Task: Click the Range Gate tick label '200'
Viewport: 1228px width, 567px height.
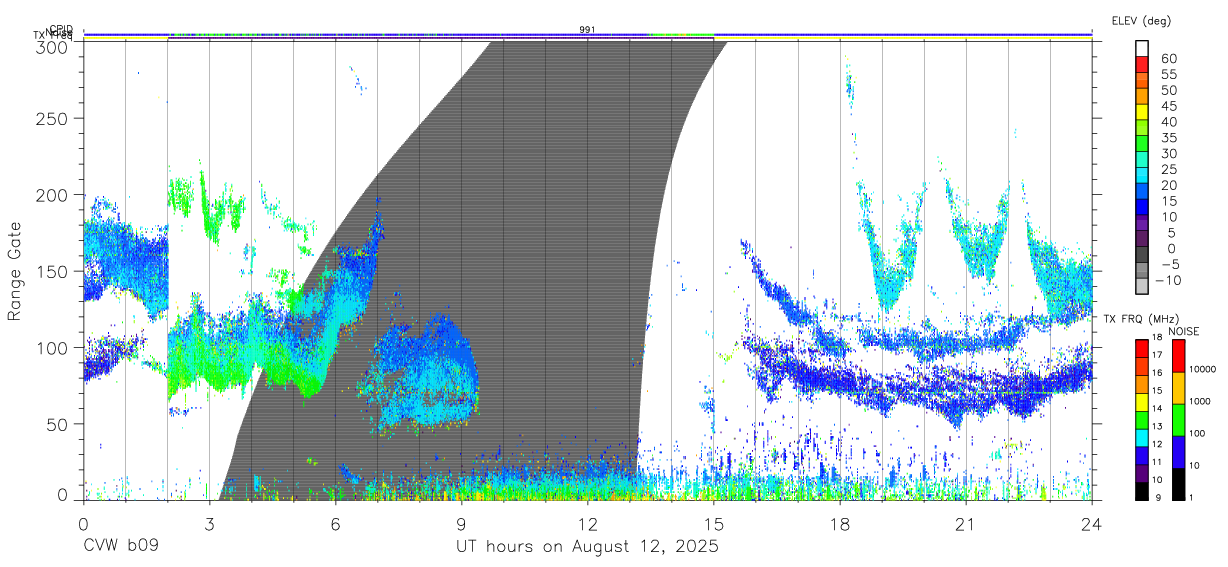Action: coord(51,195)
